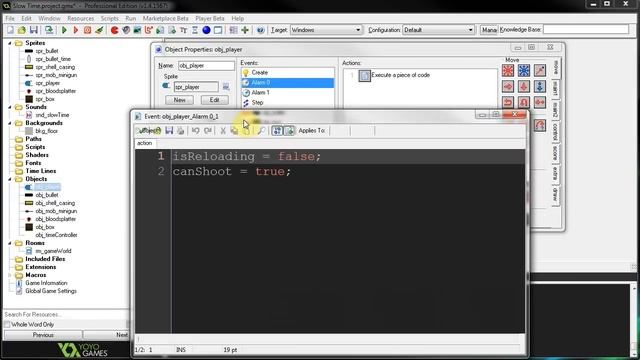Toggle the Whole Word Only checkbox
Screen dimensions: 640x360
(x=7, y=324)
